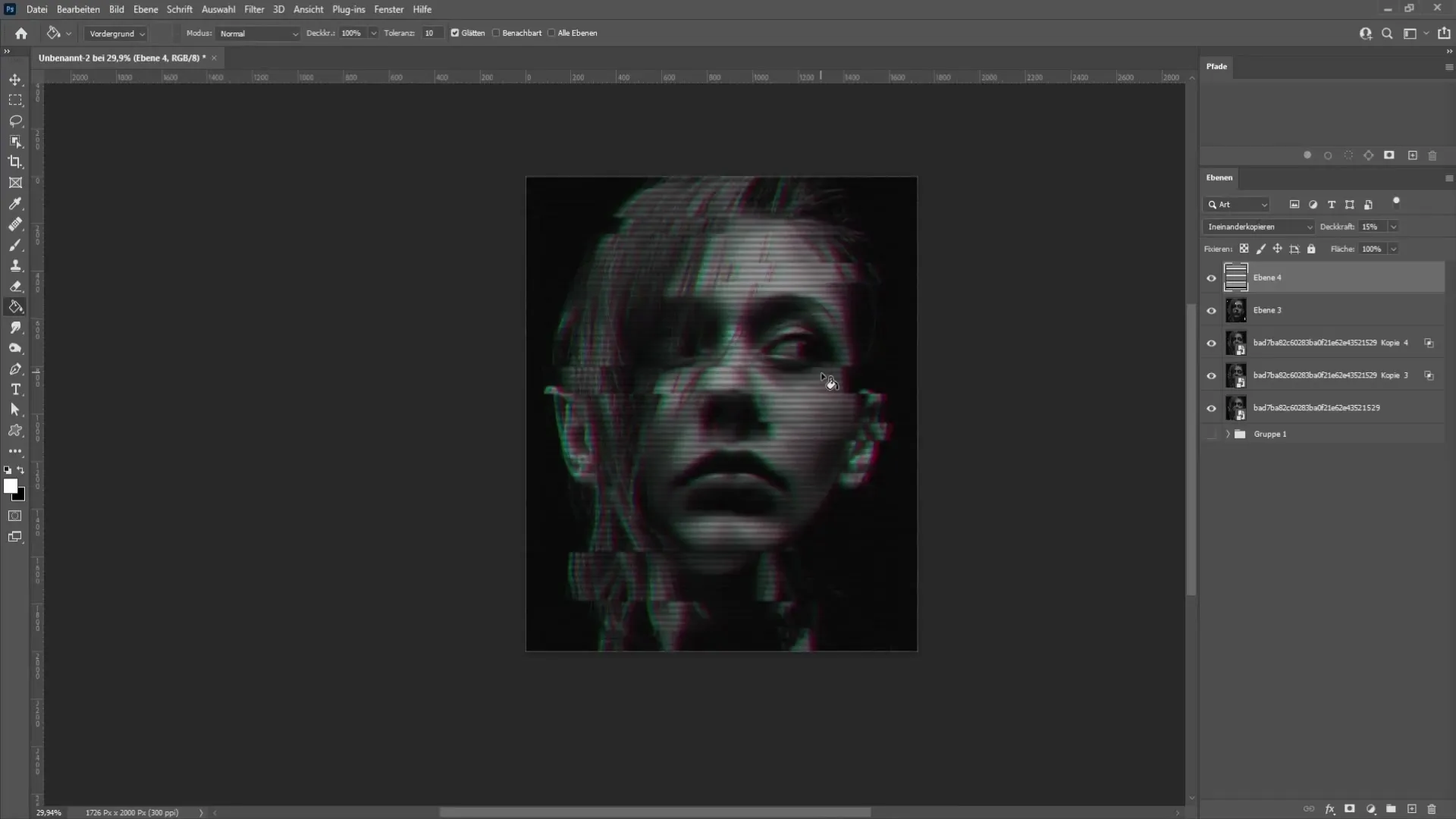Open the Fläche fill dropdown arrow
This screenshot has width=1456, height=819.
tap(1393, 249)
